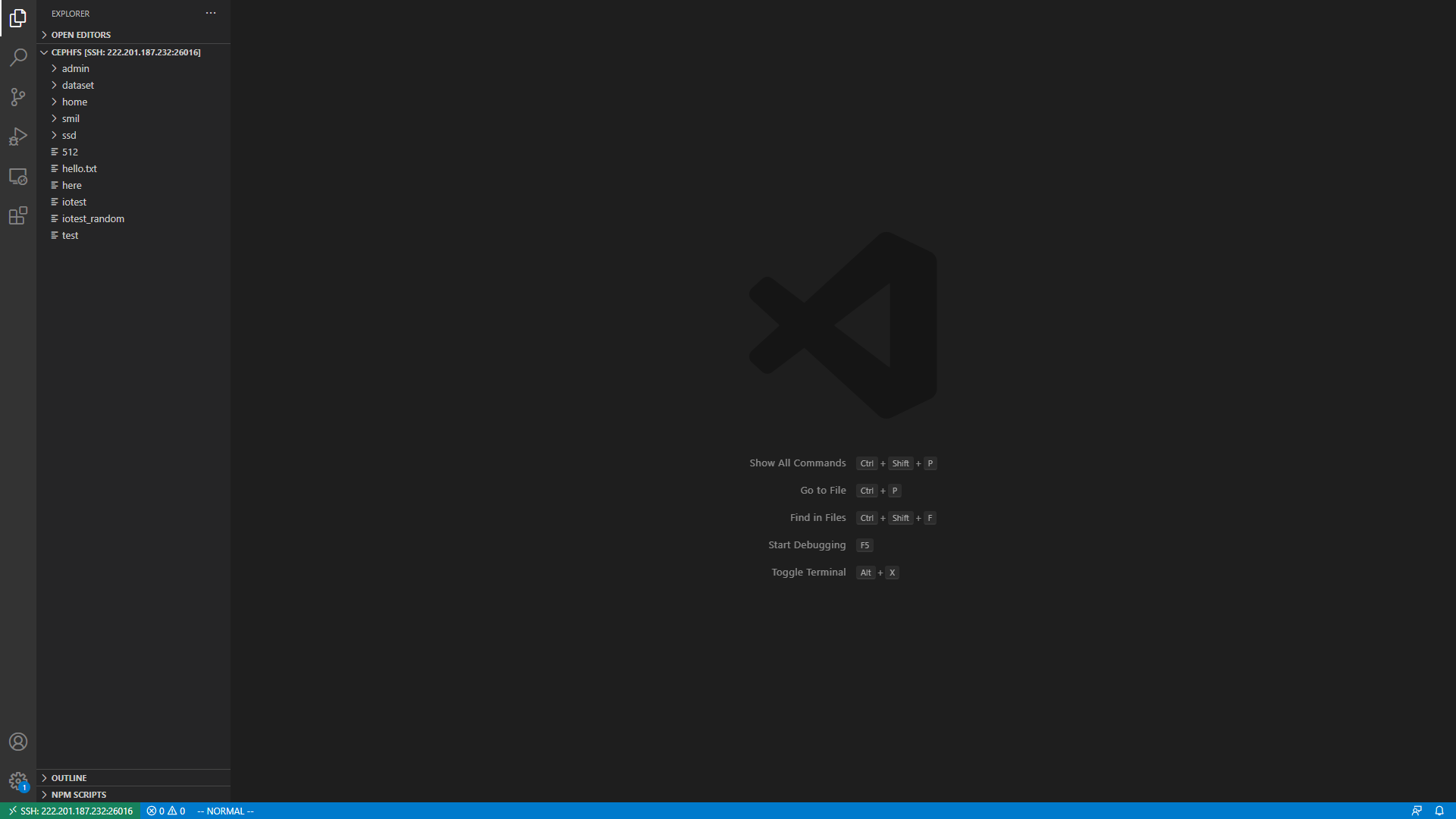Click the Accounts icon
This screenshot has width=1456, height=819.
tap(18, 742)
